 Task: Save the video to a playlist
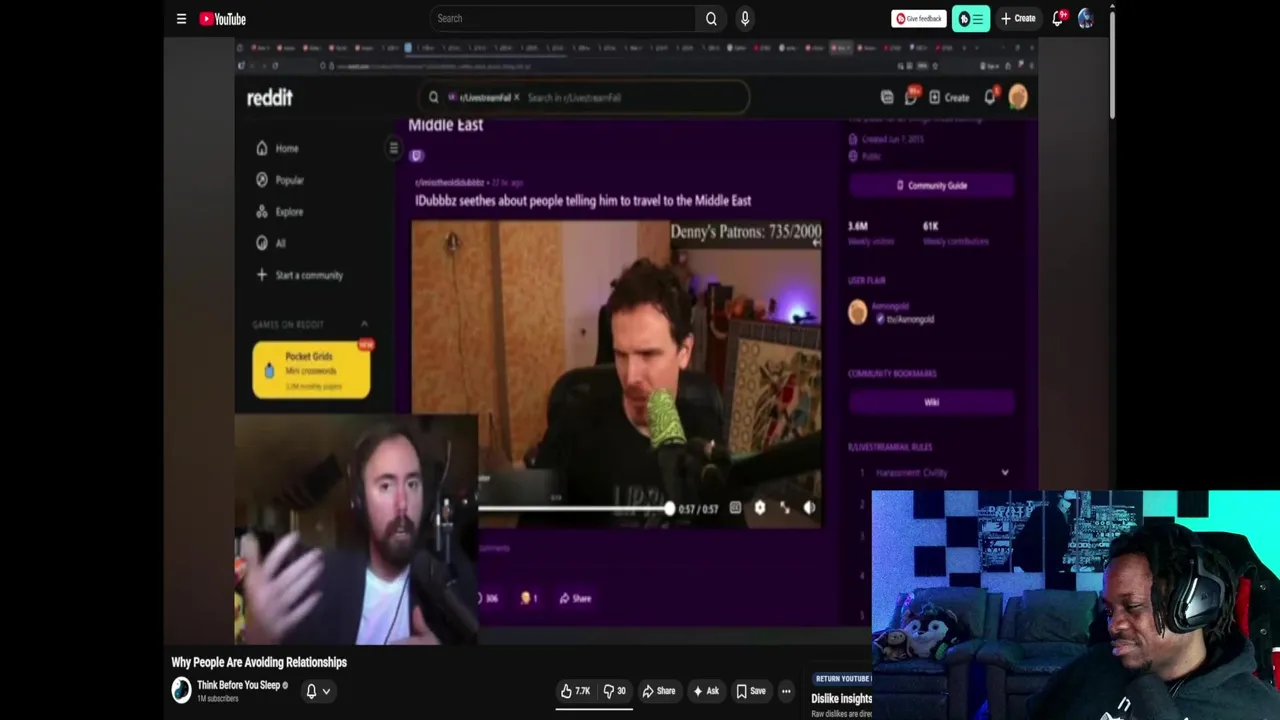751,691
